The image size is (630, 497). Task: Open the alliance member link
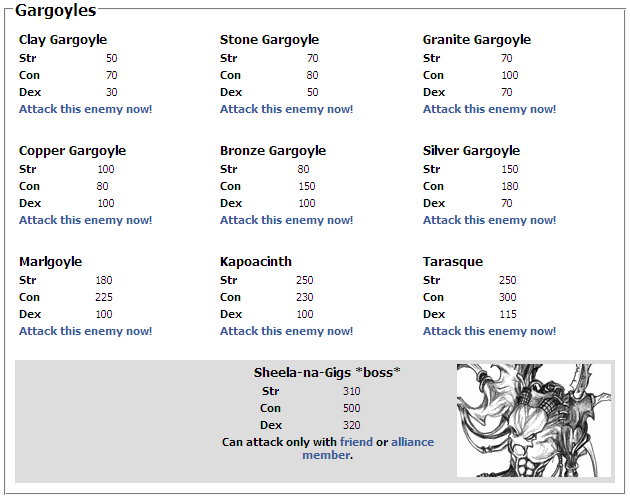(368, 448)
